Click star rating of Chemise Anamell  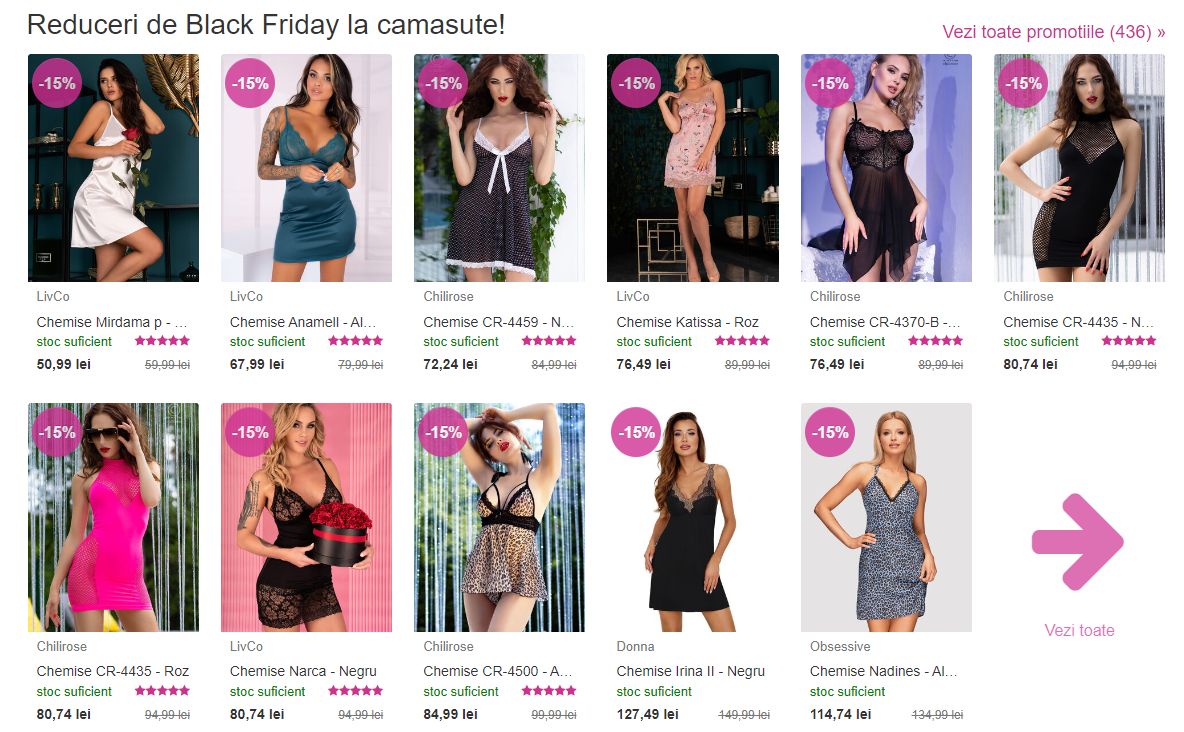[x=356, y=341]
